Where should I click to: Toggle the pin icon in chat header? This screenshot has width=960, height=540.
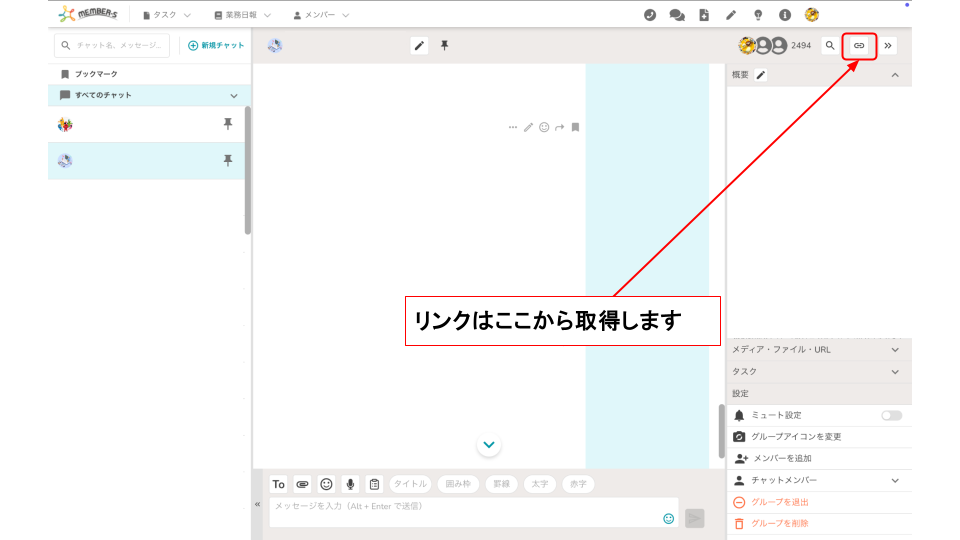[445, 46]
